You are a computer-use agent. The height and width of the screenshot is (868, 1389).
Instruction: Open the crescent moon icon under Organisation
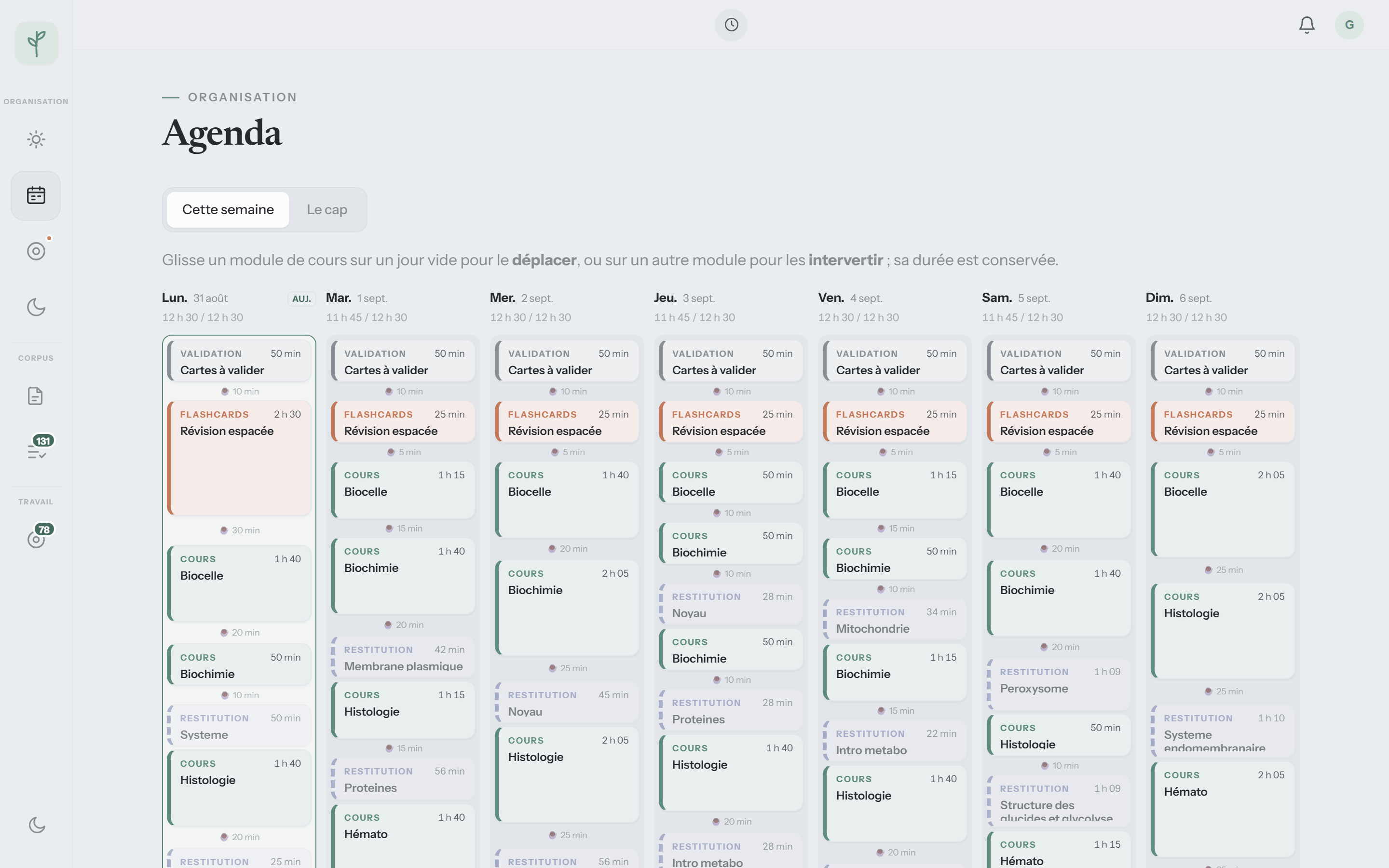click(36, 307)
